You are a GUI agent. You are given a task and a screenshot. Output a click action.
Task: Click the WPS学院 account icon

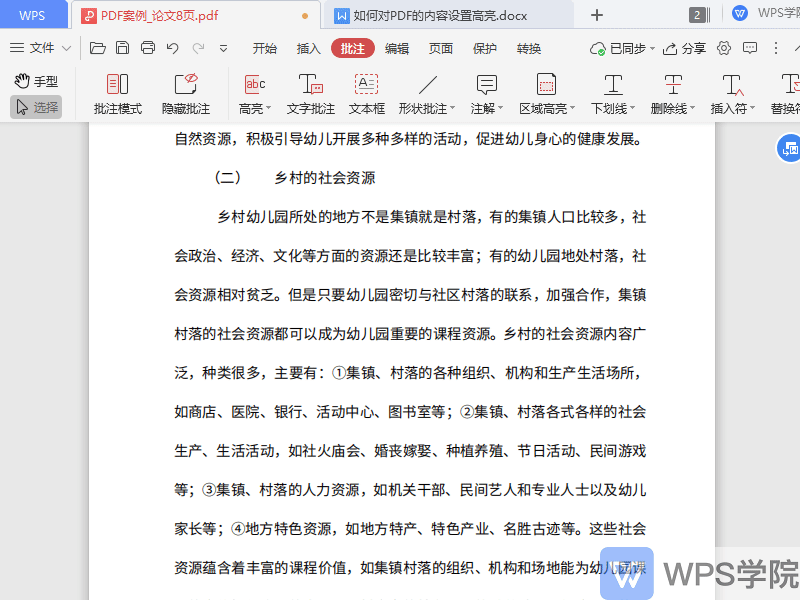[740, 13]
